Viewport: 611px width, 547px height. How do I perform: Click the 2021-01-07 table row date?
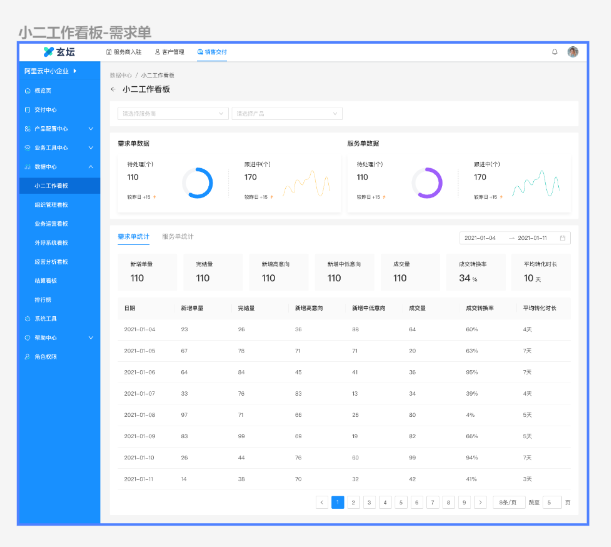(x=140, y=393)
